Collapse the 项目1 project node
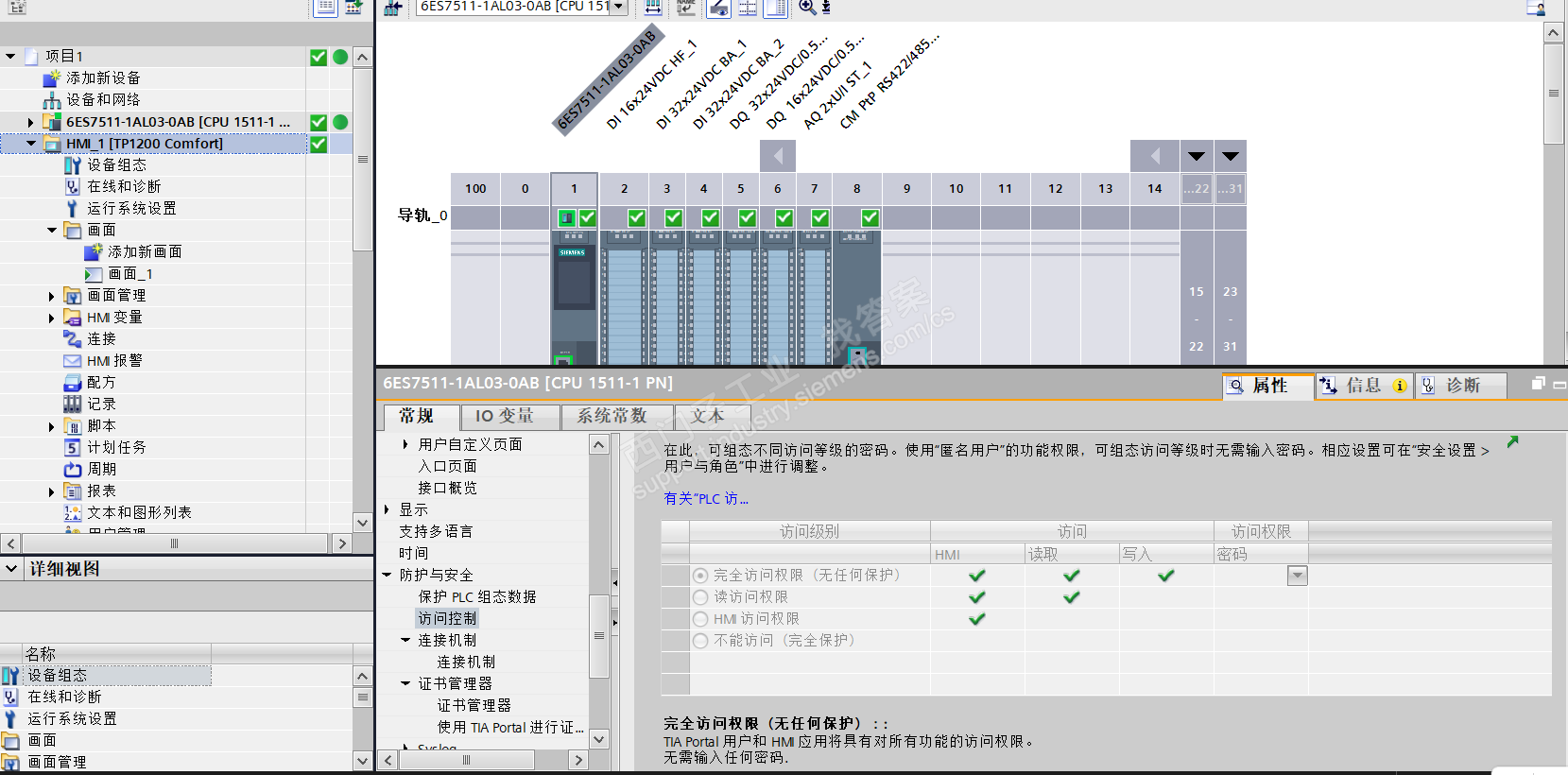 click(10, 57)
